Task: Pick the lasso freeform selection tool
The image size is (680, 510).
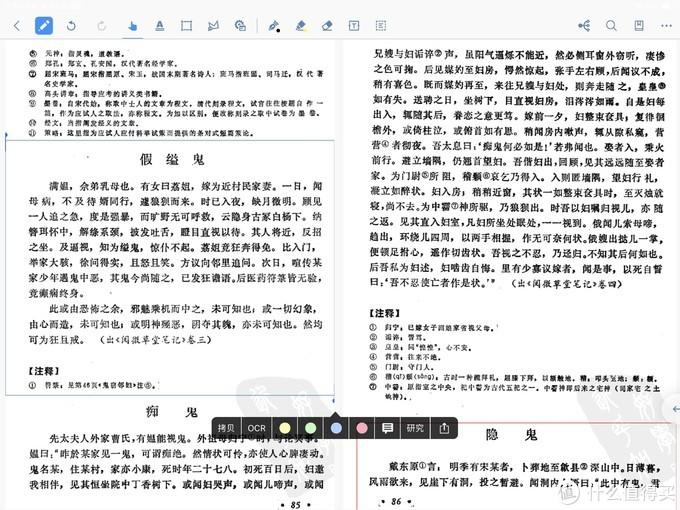Action: [x=213, y=26]
